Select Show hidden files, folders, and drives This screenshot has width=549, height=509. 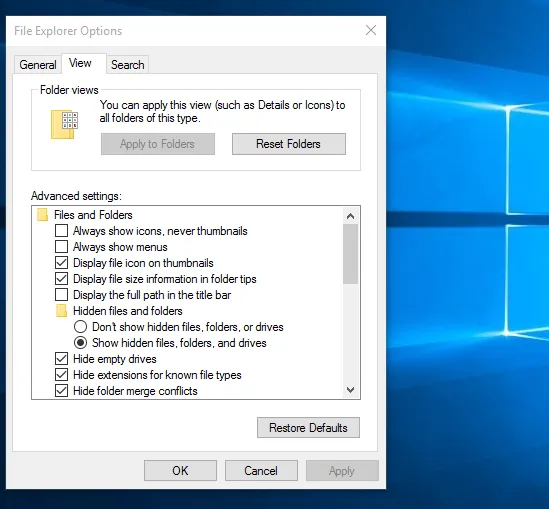pos(81,343)
